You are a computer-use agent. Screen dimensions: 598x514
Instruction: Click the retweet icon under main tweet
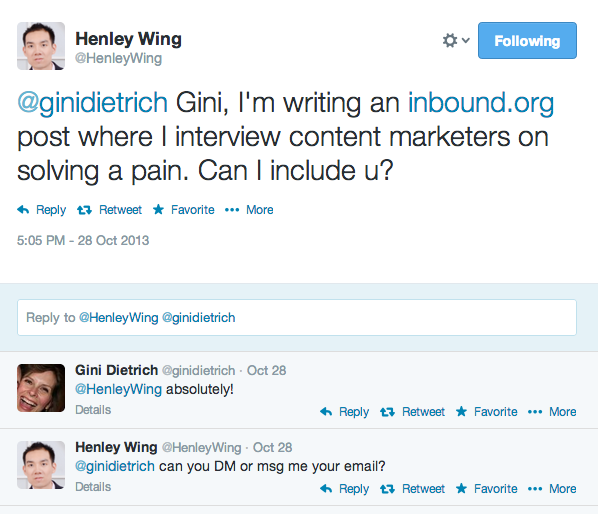[84, 210]
